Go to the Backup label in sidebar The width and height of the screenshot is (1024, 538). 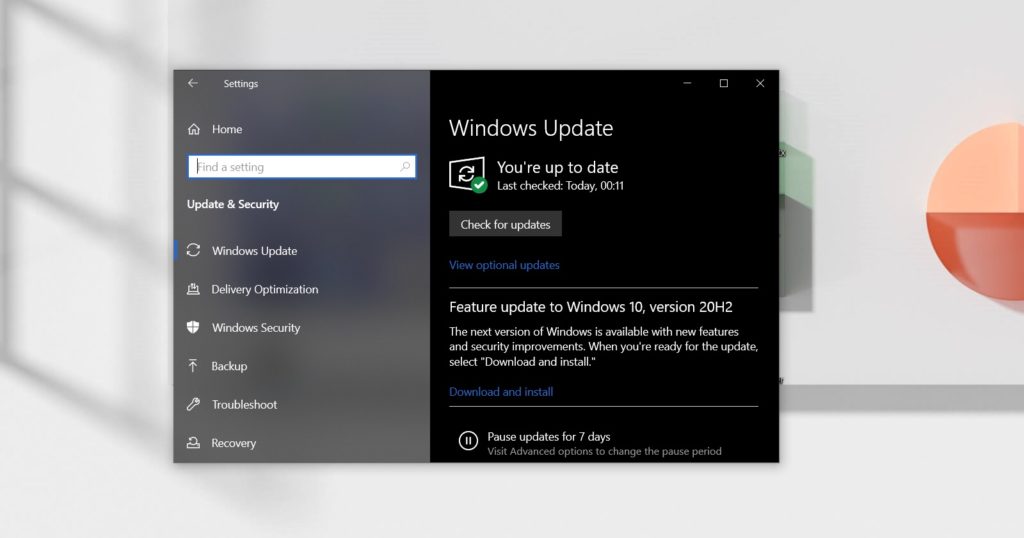[x=229, y=367]
